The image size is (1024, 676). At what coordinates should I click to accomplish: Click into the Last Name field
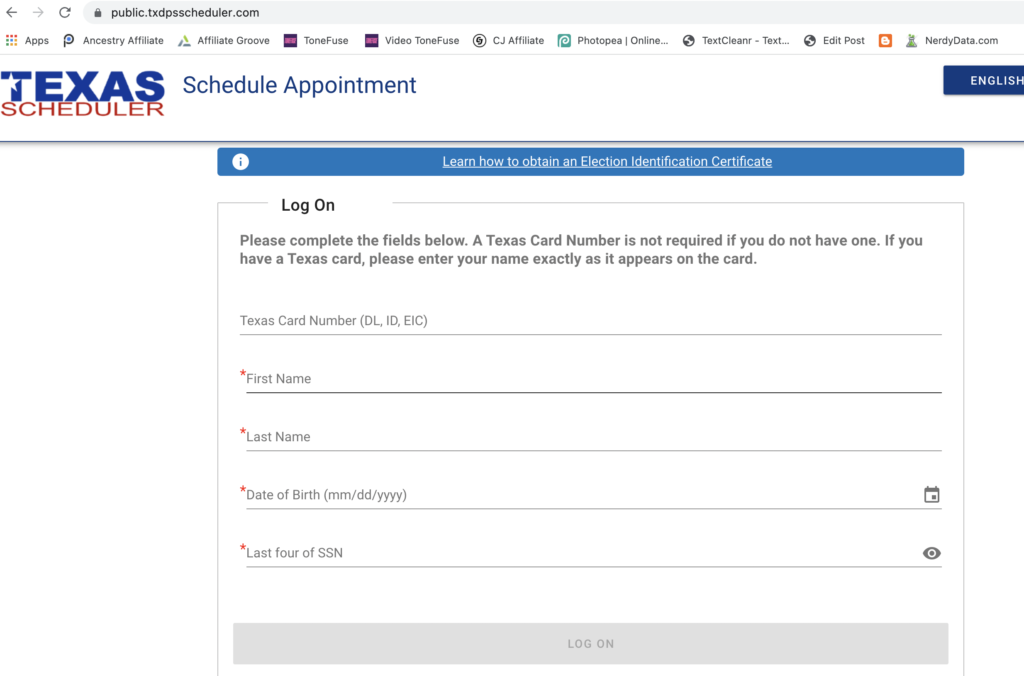[593, 437]
